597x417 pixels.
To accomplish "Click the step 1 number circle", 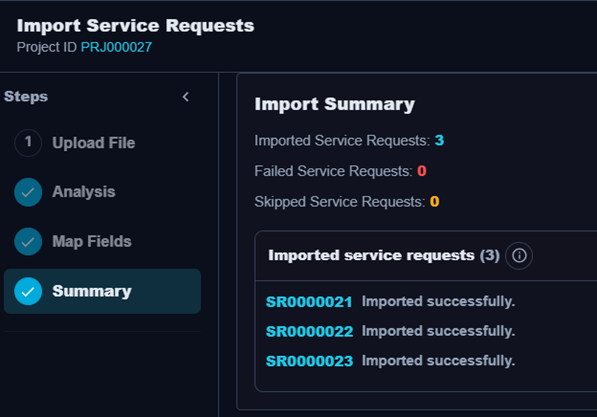I will click(28, 143).
